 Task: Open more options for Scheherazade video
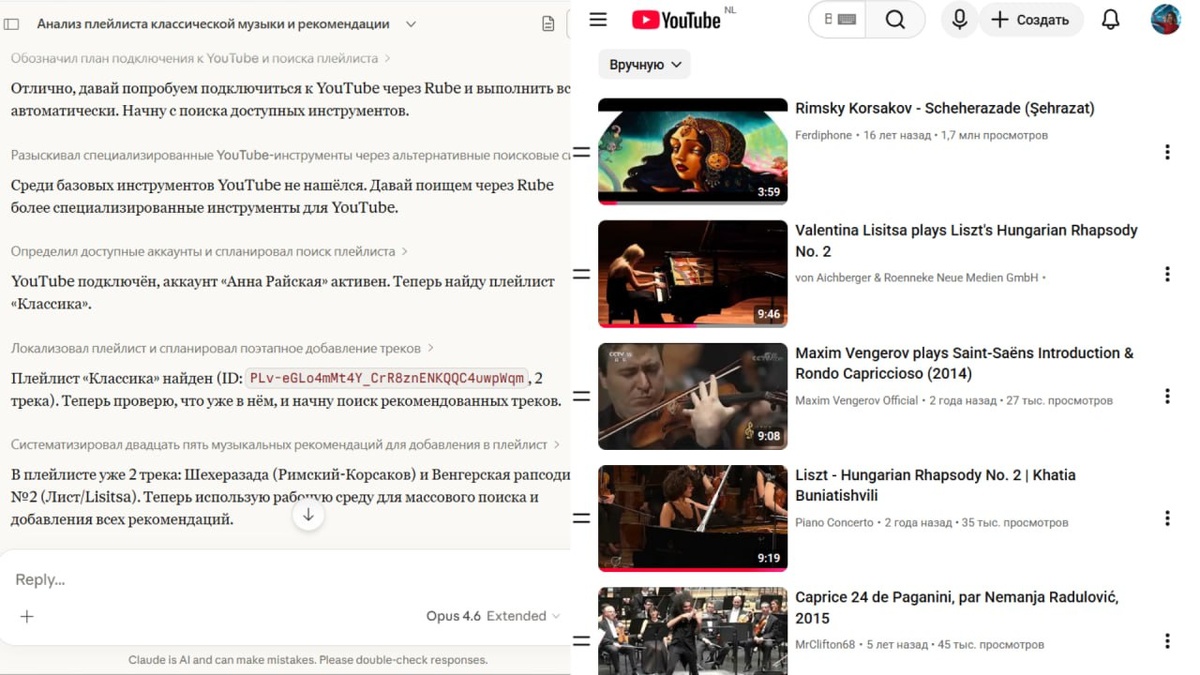1167,152
